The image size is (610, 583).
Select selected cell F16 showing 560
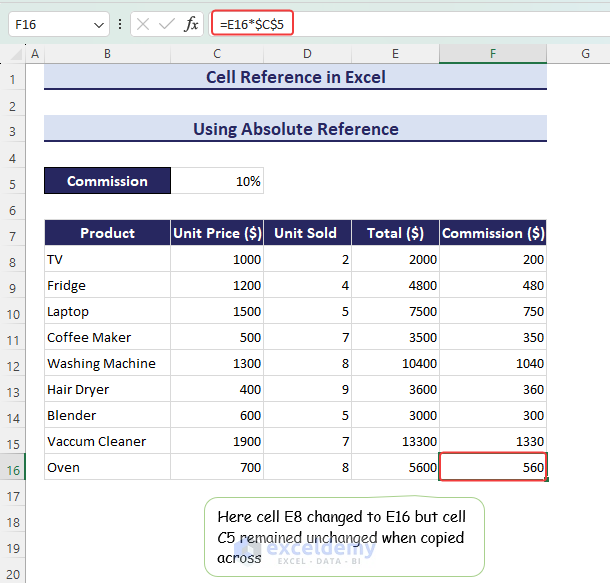coord(493,467)
